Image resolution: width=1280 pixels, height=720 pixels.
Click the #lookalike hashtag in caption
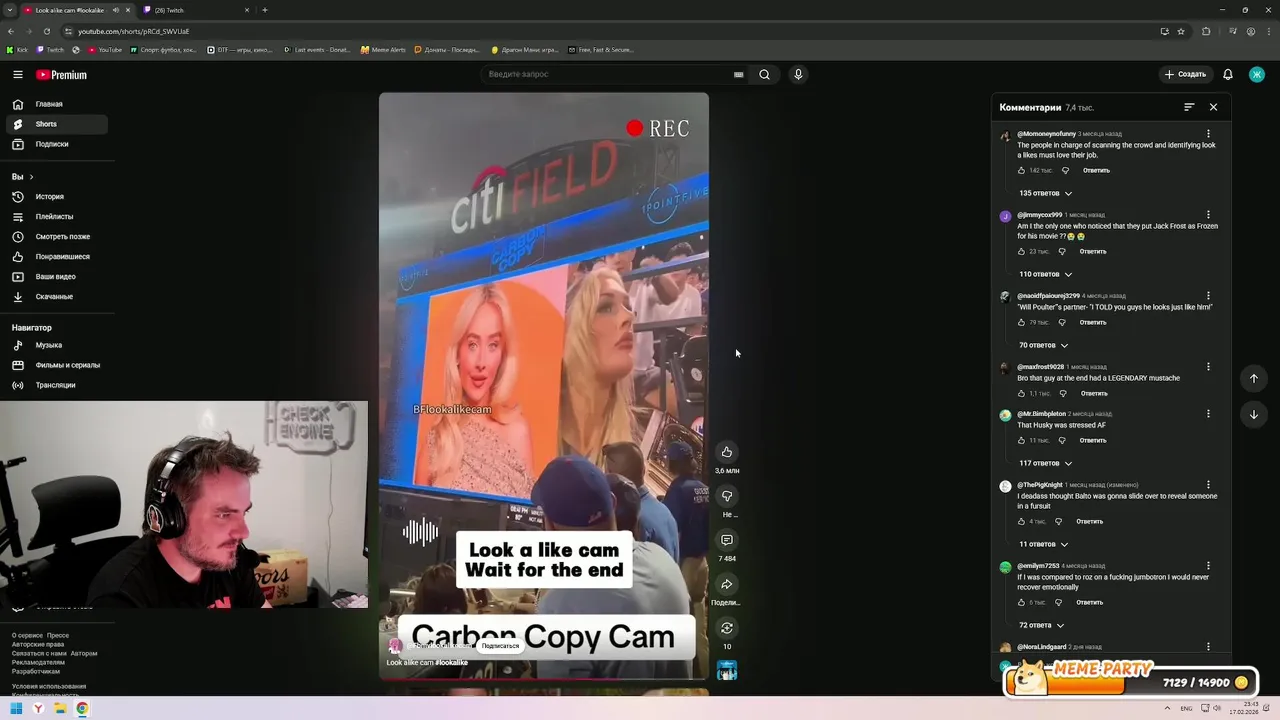[x=451, y=662]
